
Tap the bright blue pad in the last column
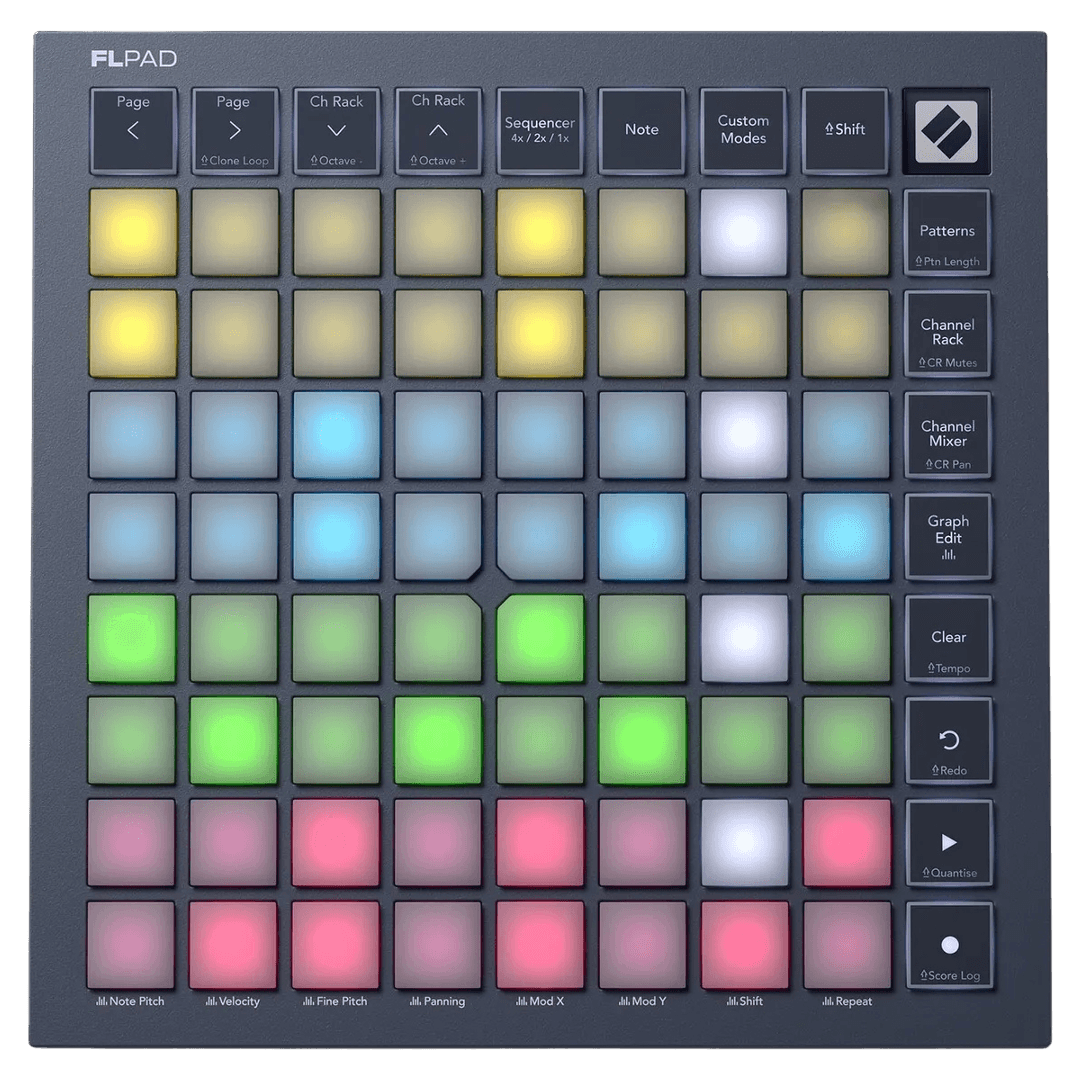click(846, 537)
